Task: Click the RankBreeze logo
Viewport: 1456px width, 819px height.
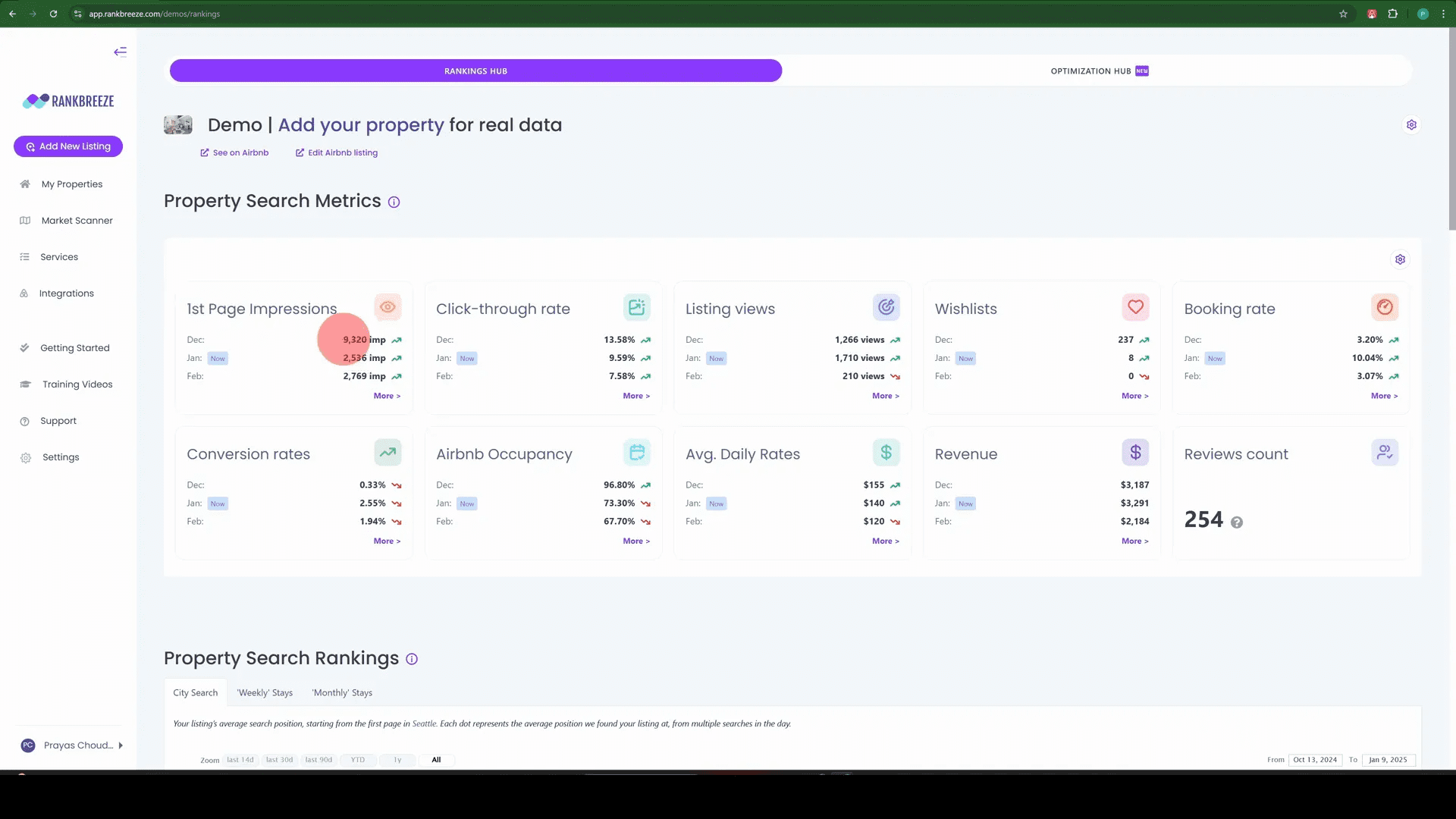Action: (68, 101)
